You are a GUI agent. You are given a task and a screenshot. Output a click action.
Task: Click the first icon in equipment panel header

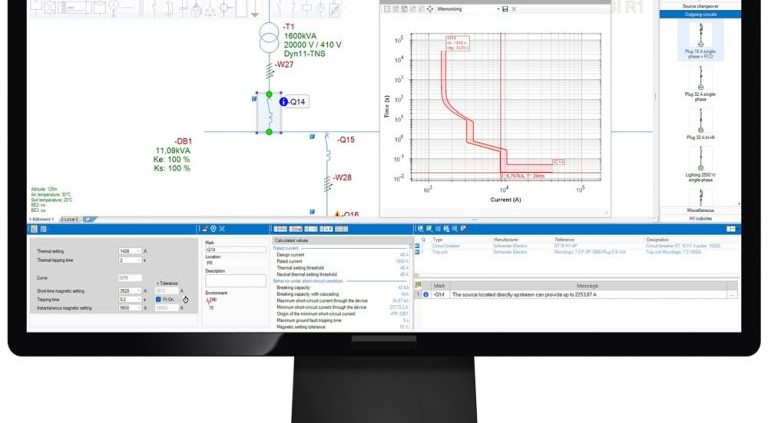(420, 229)
